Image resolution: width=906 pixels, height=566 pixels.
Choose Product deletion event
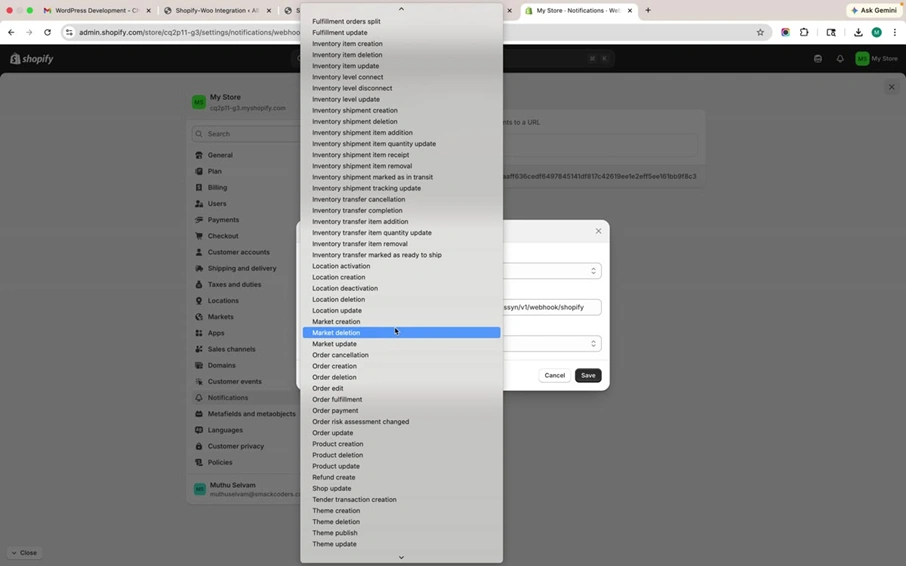click(402, 455)
